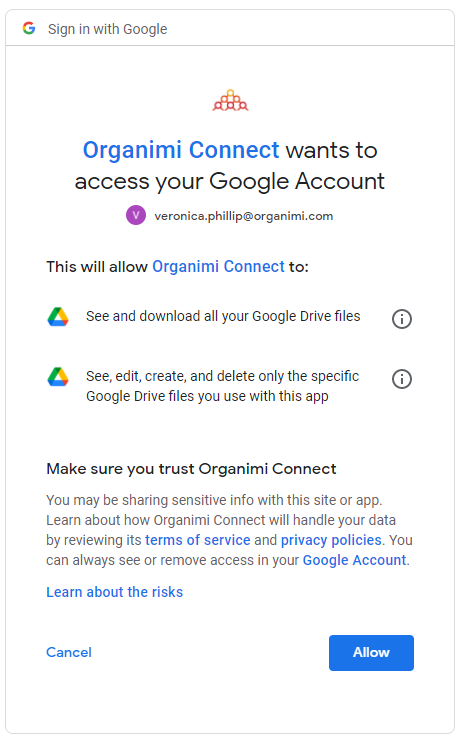Click the Organimi org-chart logo
Viewport: 461px width, 740px height.
click(x=230, y=100)
